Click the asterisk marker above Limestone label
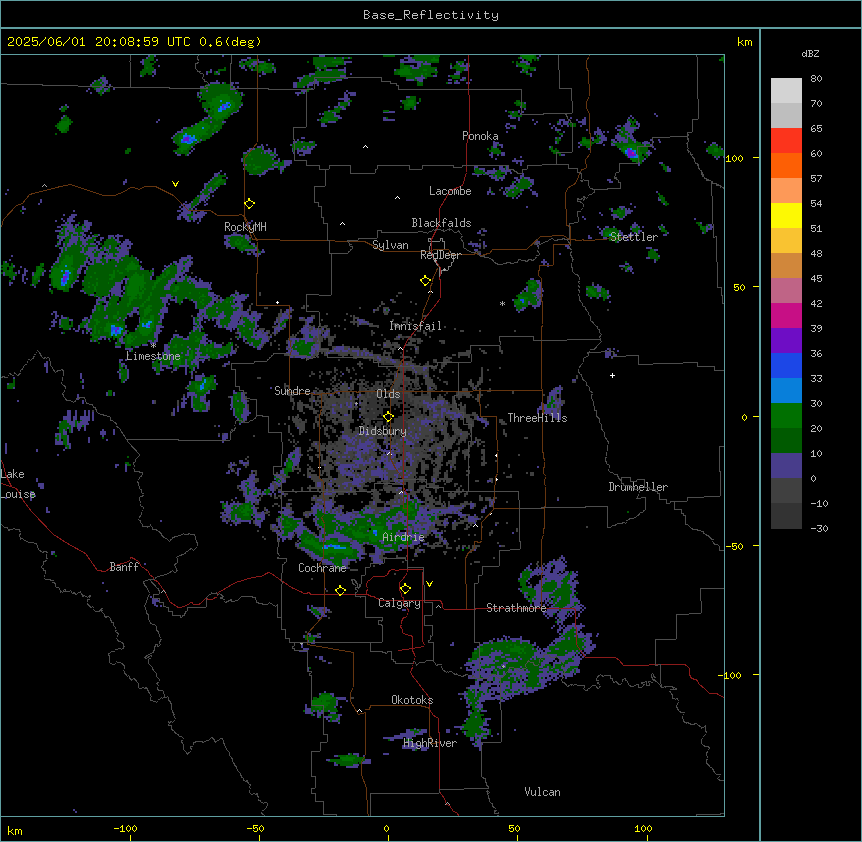 [x=153, y=346]
